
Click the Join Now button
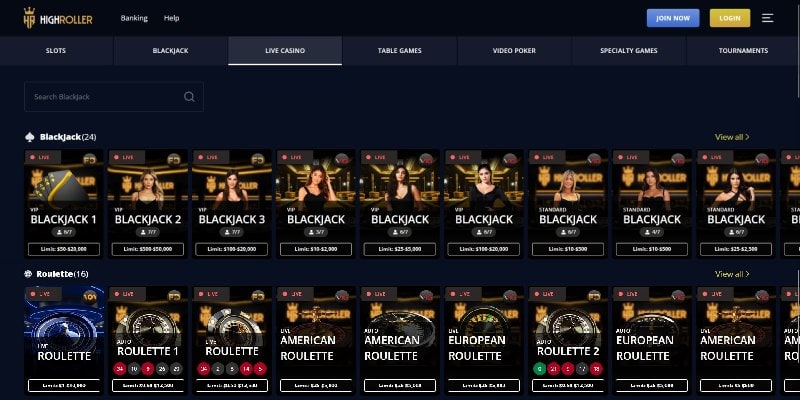(673, 18)
